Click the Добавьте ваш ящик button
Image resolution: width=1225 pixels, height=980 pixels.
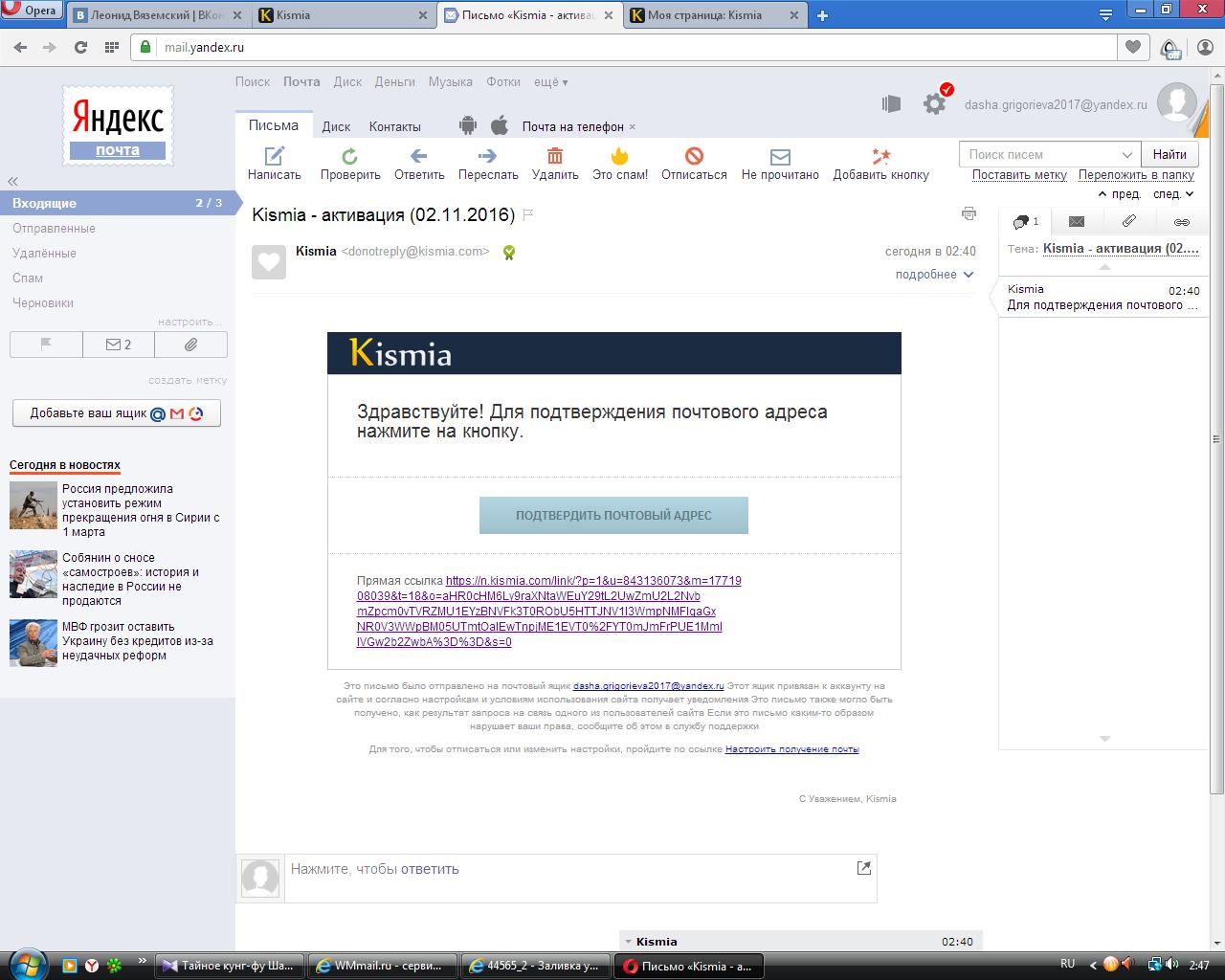click(117, 413)
